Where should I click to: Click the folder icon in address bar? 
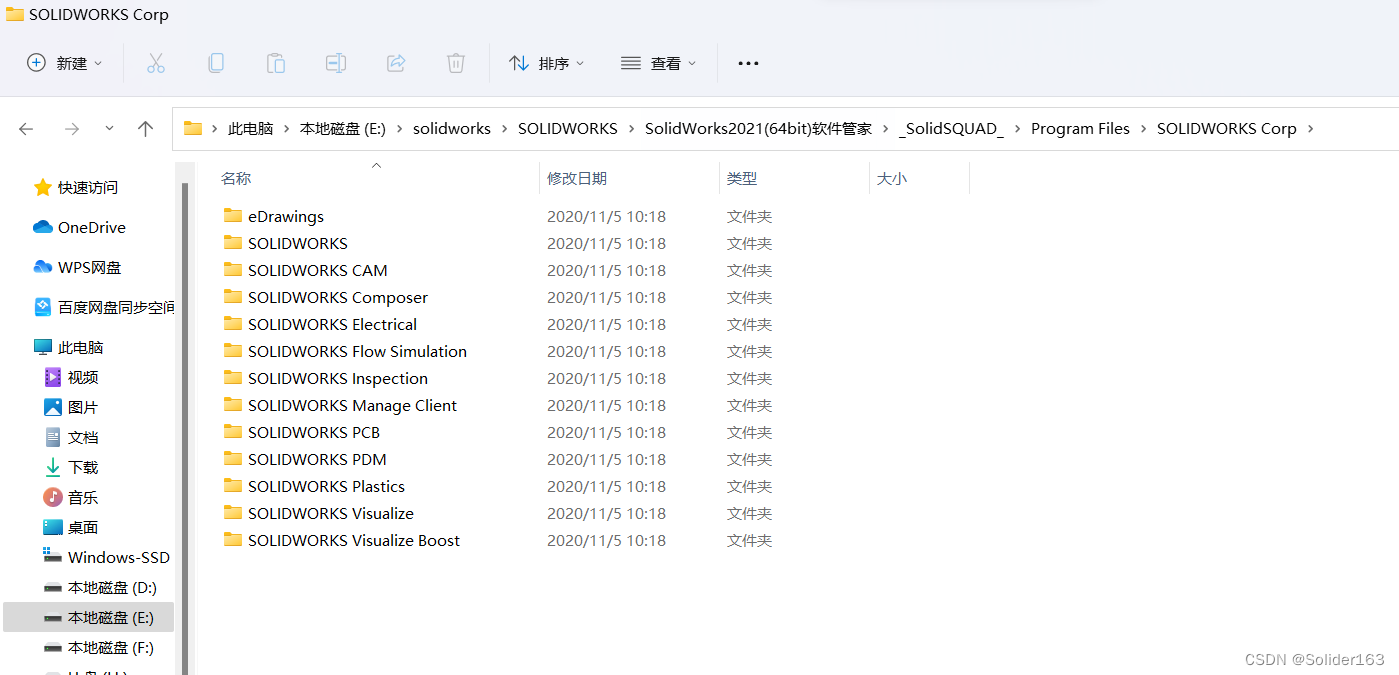[193, 128]
